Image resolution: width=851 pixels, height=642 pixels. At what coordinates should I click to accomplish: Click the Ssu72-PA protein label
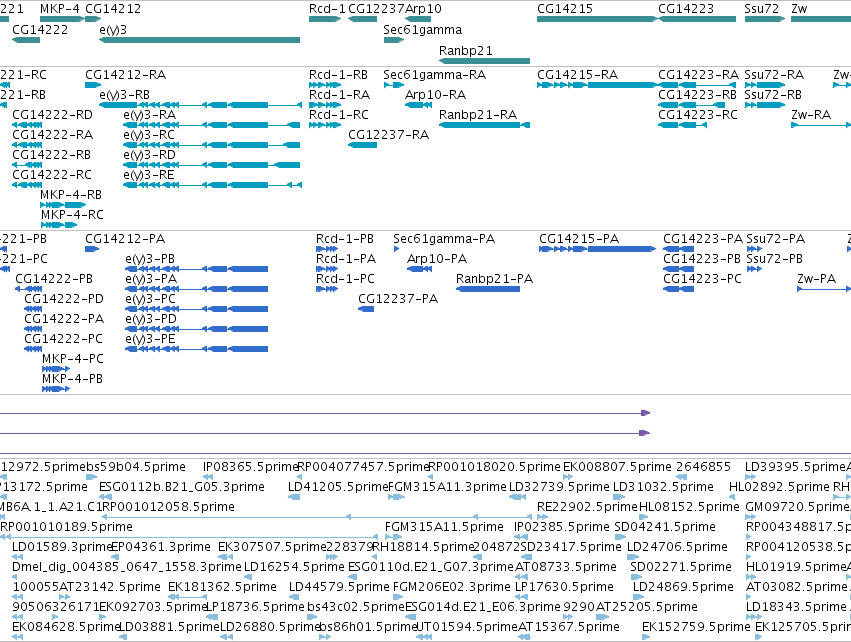click(776, 239)
